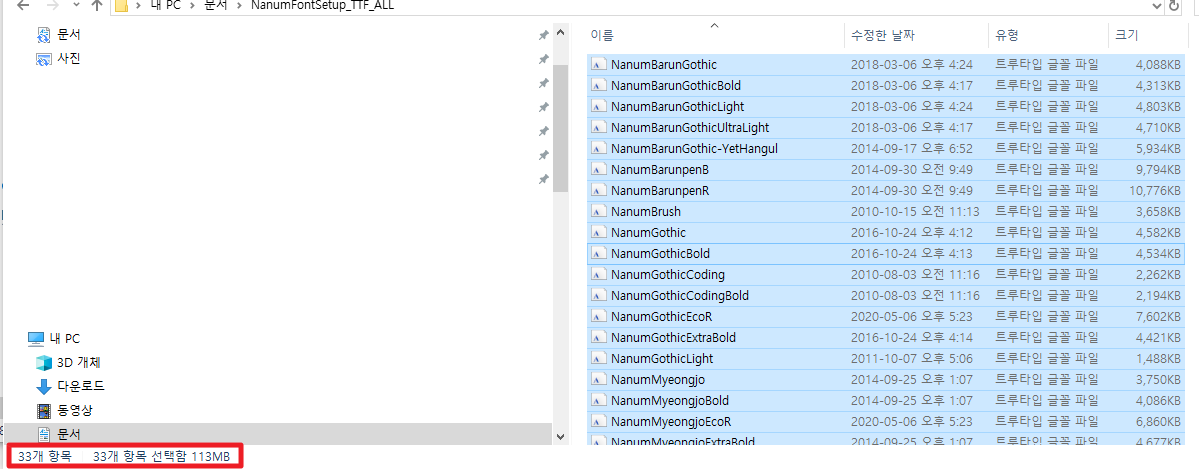Click the NanumMyeongjoEcoR file icon
The height and width of the screenshot is (469, 1199).
pyautogui.click(x=600, y=422)
